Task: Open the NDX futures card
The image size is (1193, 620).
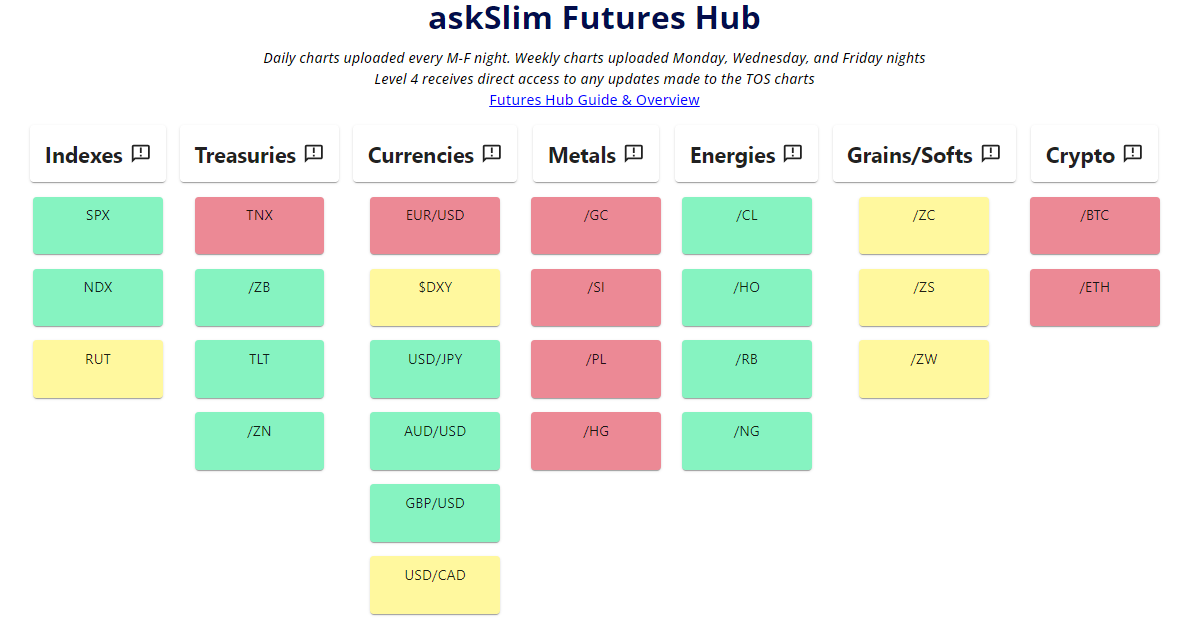Action: tap(98, 297)
